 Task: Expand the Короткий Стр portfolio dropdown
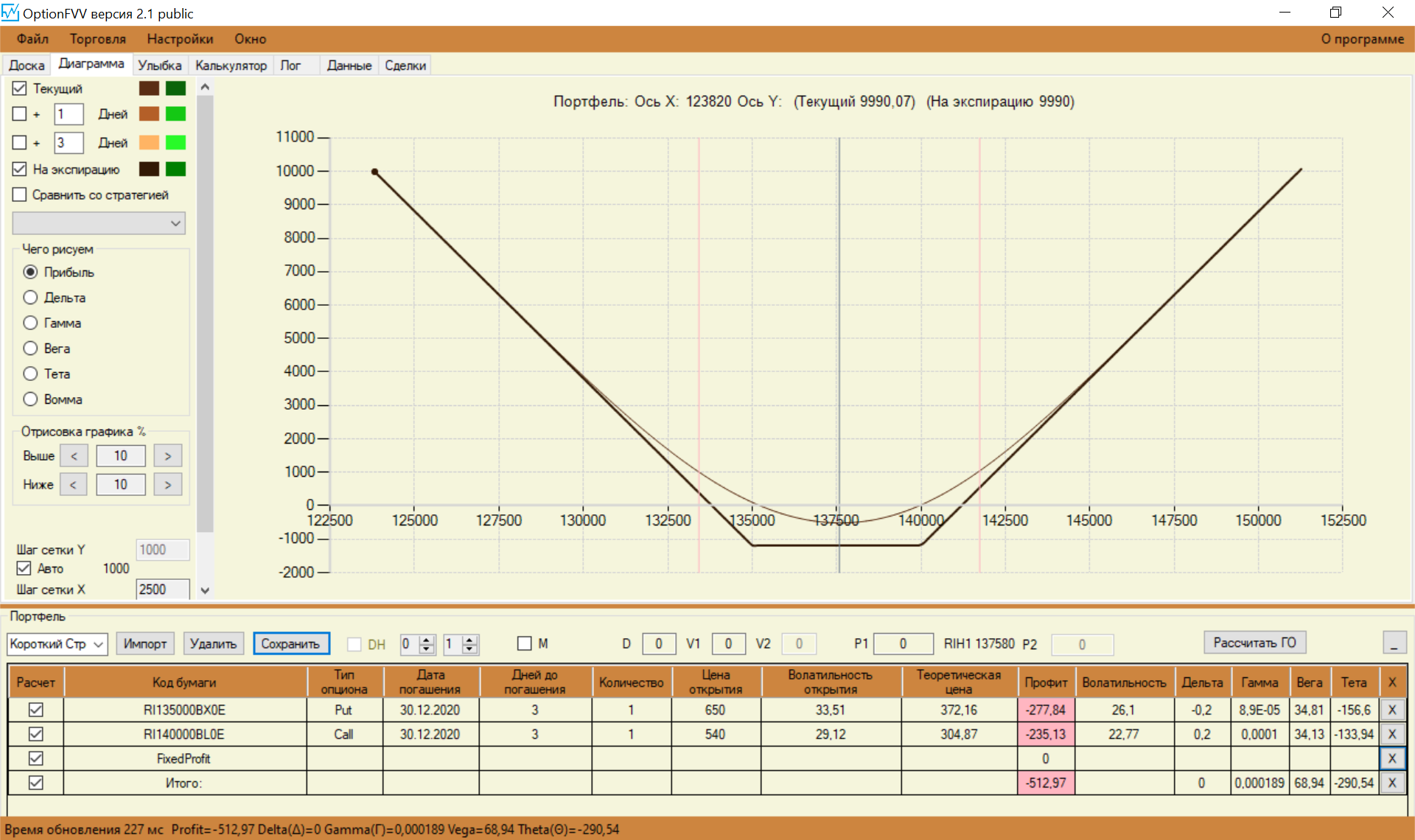(x=99, y=644)
